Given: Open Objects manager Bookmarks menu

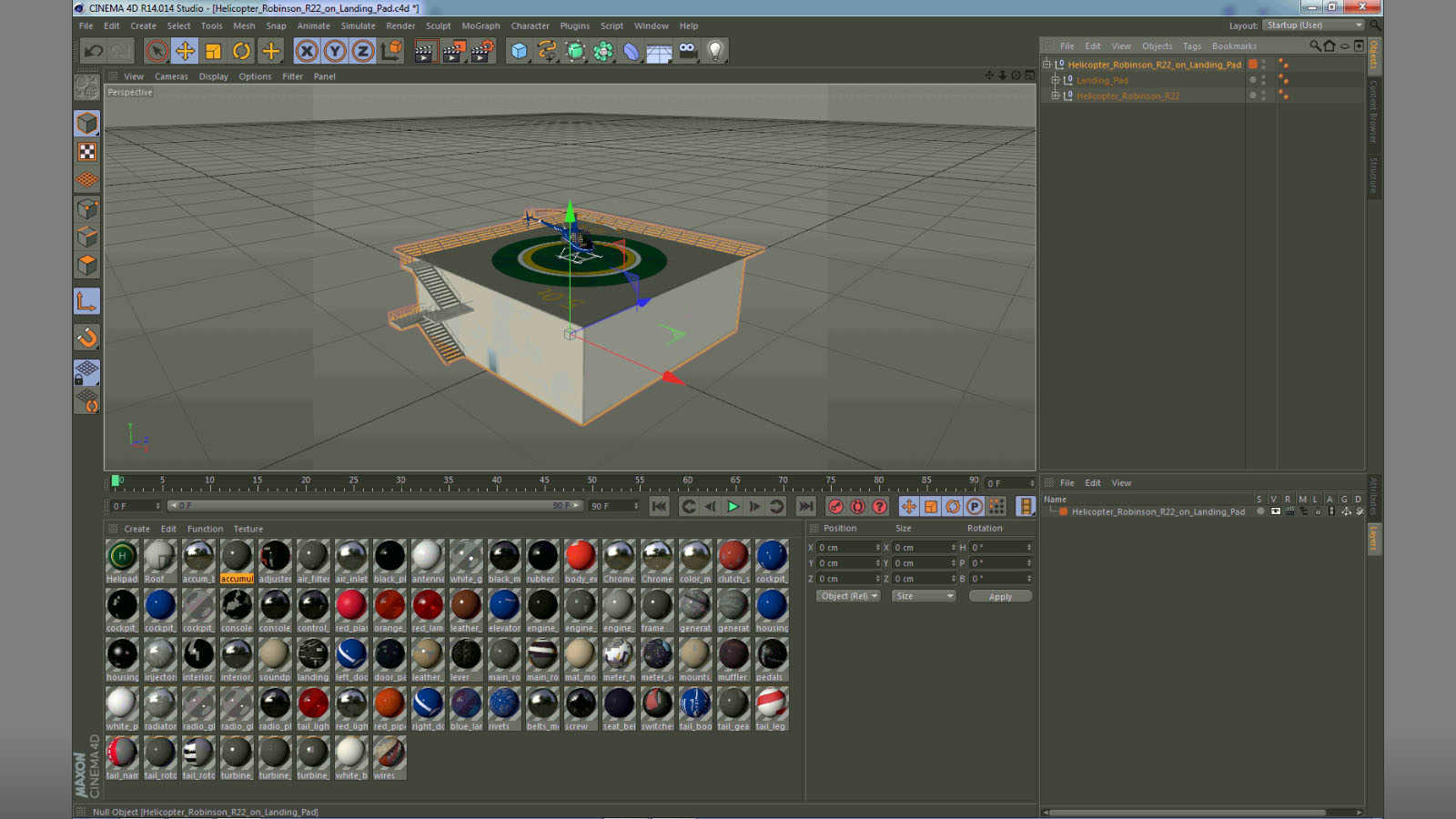Looking at the screenshot, I should point(1234,46).
